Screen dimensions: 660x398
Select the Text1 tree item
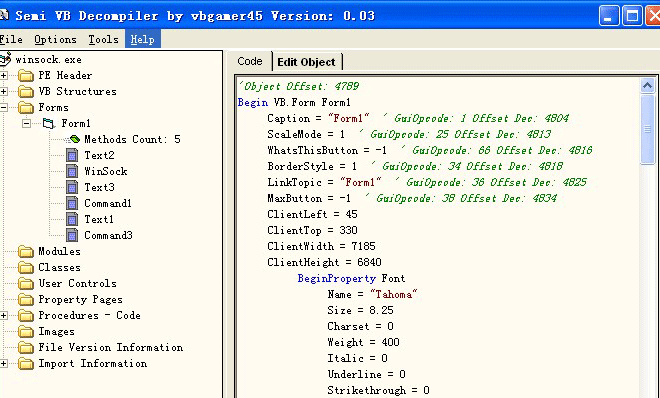99,219
